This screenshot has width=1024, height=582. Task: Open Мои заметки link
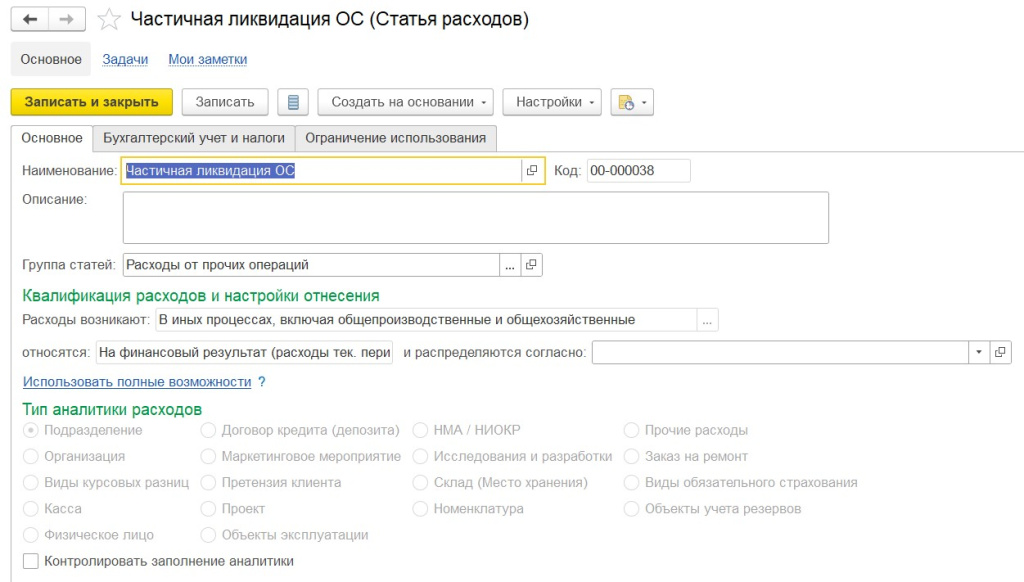tap(208, 59)
